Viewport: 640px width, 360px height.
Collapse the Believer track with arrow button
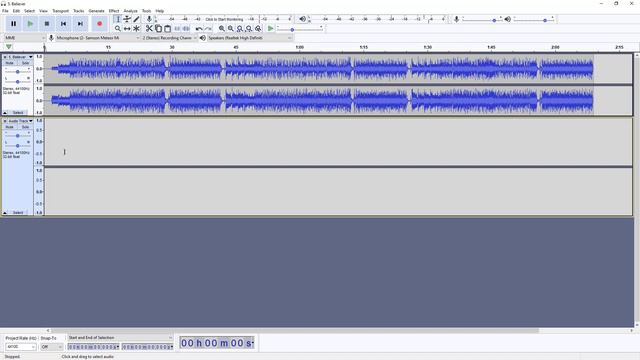tap(5, 112)
